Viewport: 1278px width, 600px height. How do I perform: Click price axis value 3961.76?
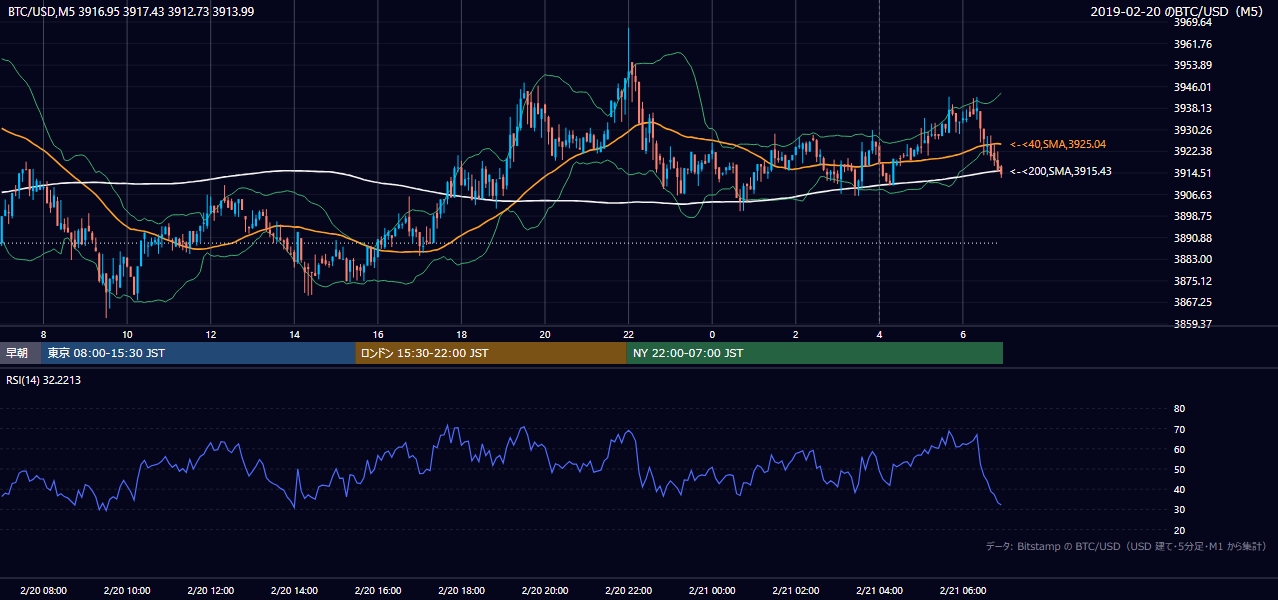pyautogui.click(x=1192, y=44)
